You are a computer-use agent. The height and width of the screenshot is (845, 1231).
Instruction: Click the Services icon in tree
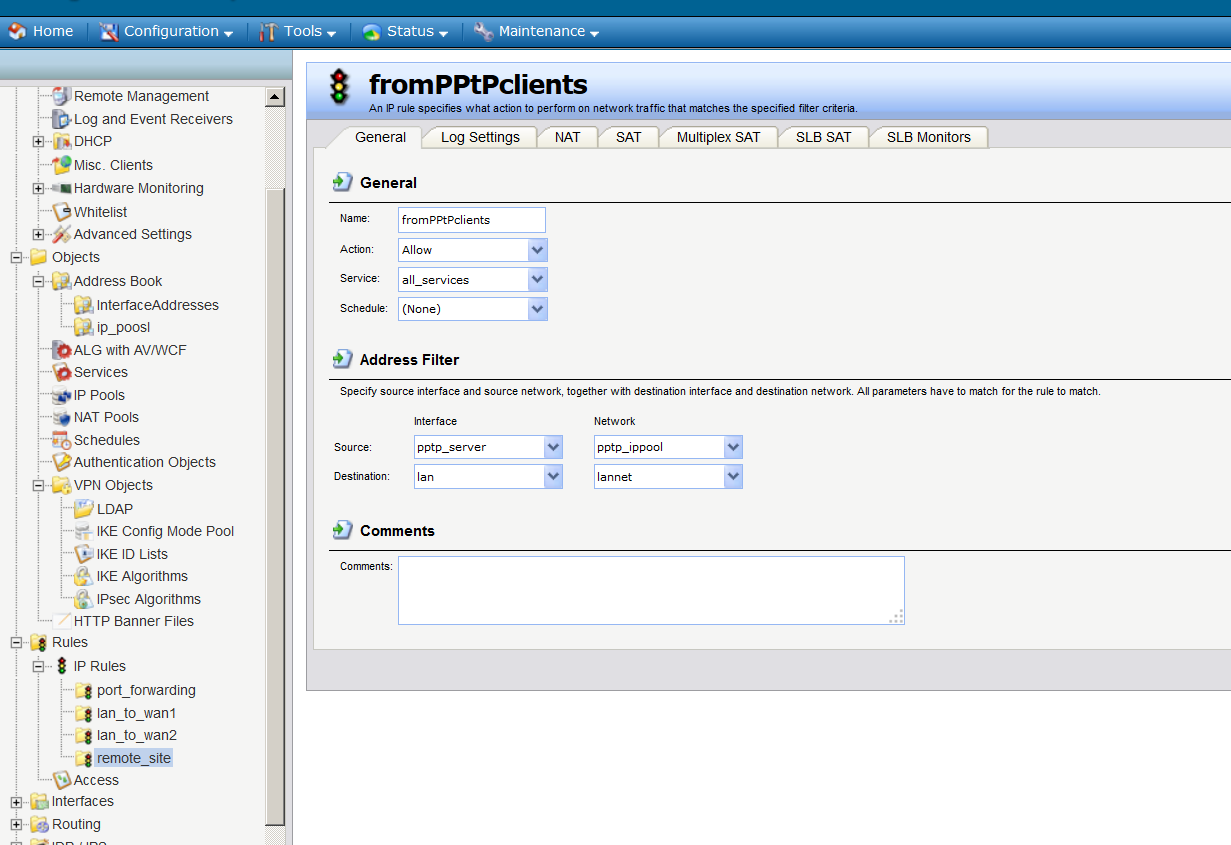point(61,372)
